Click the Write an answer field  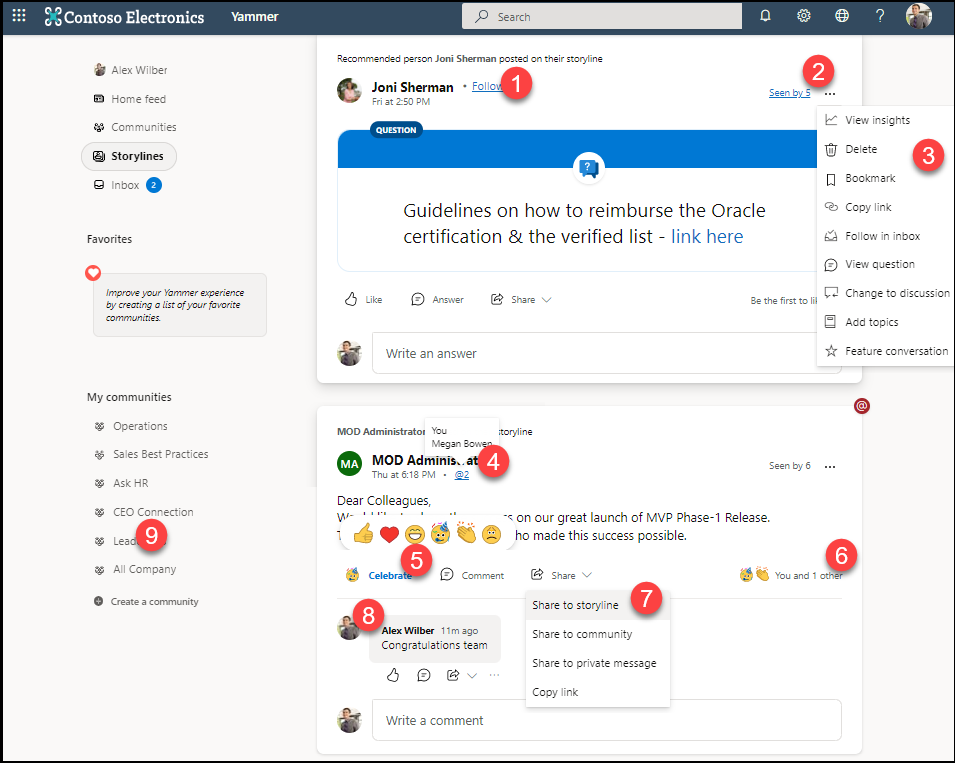click(x=605, y=353)
